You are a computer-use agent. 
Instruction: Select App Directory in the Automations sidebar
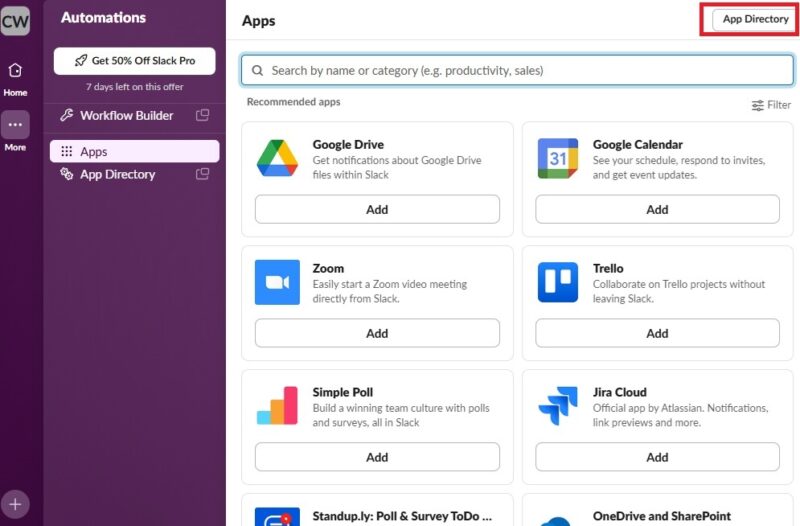click(135, 174)
